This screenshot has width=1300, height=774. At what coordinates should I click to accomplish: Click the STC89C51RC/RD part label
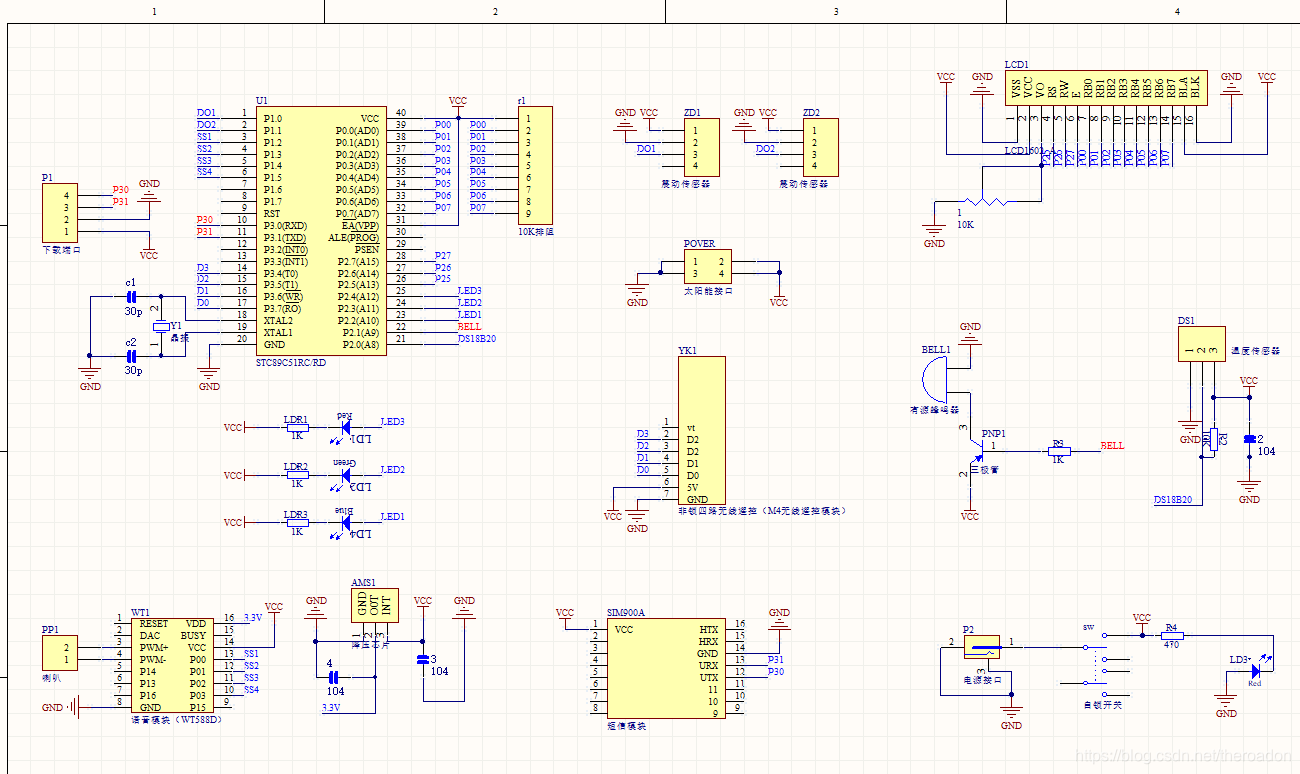tap(291, 363)
